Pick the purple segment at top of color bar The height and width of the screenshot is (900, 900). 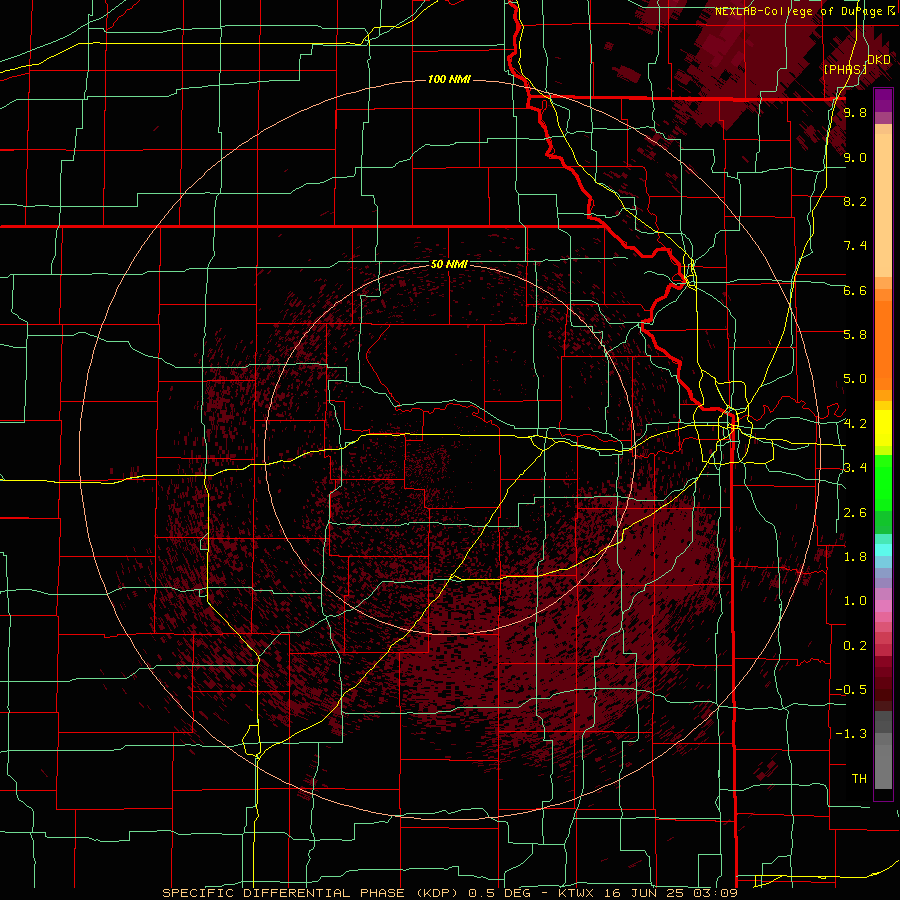(883, 100)
